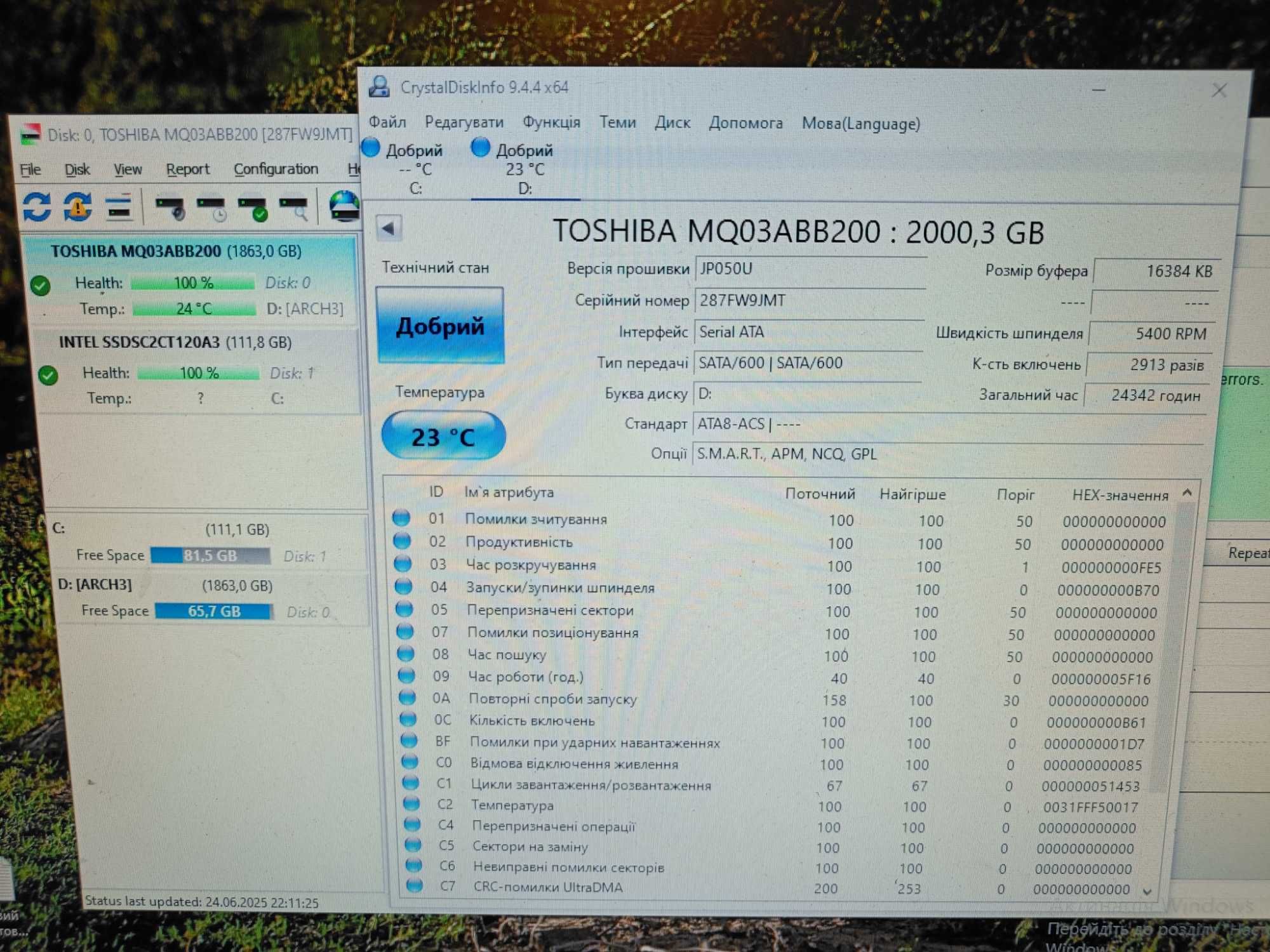Click the blue status circle of row 09 Час роботи

point(406,675)
